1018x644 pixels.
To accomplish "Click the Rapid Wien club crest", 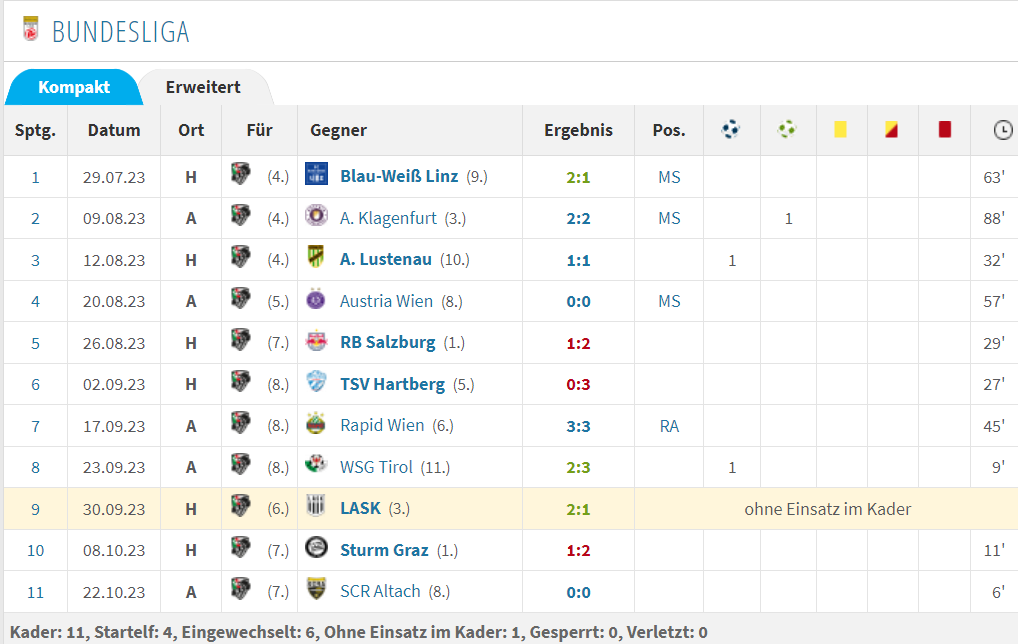I will [x=316, y=425].
